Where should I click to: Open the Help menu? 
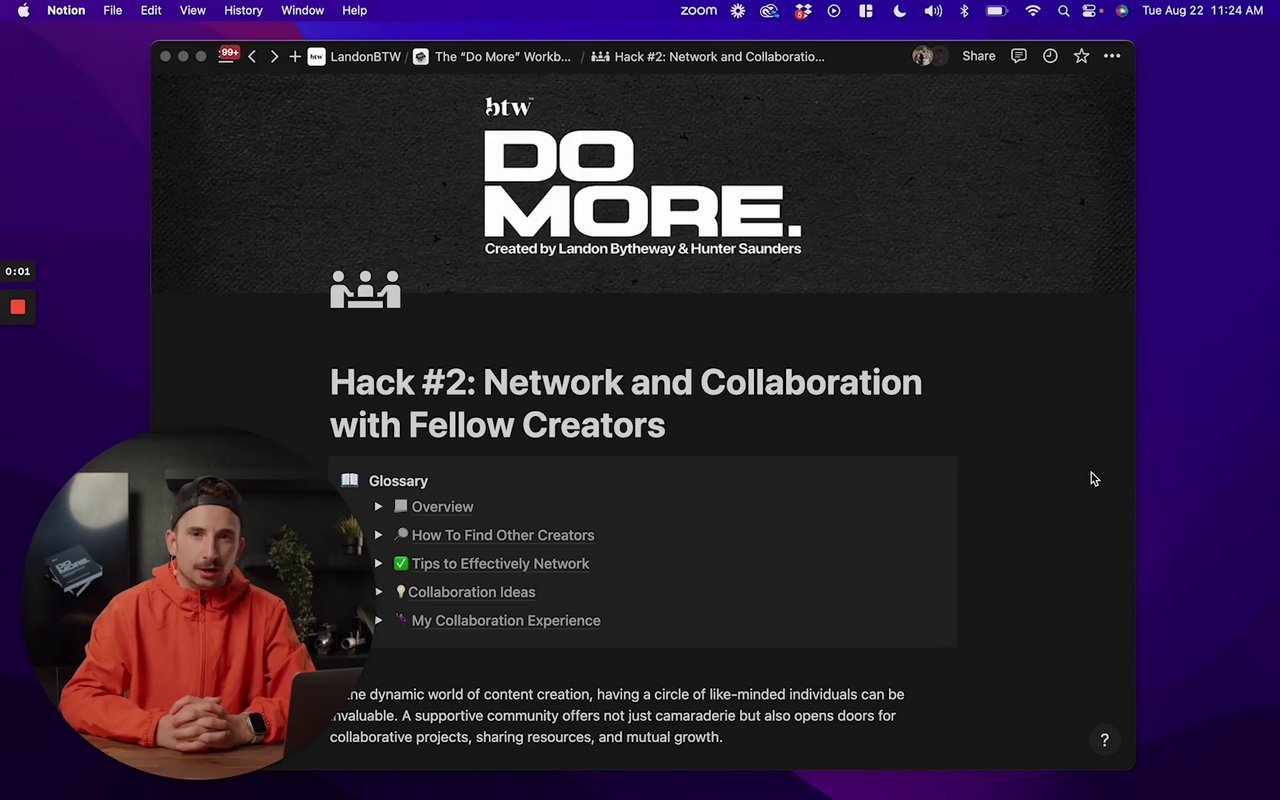point(355,10)
